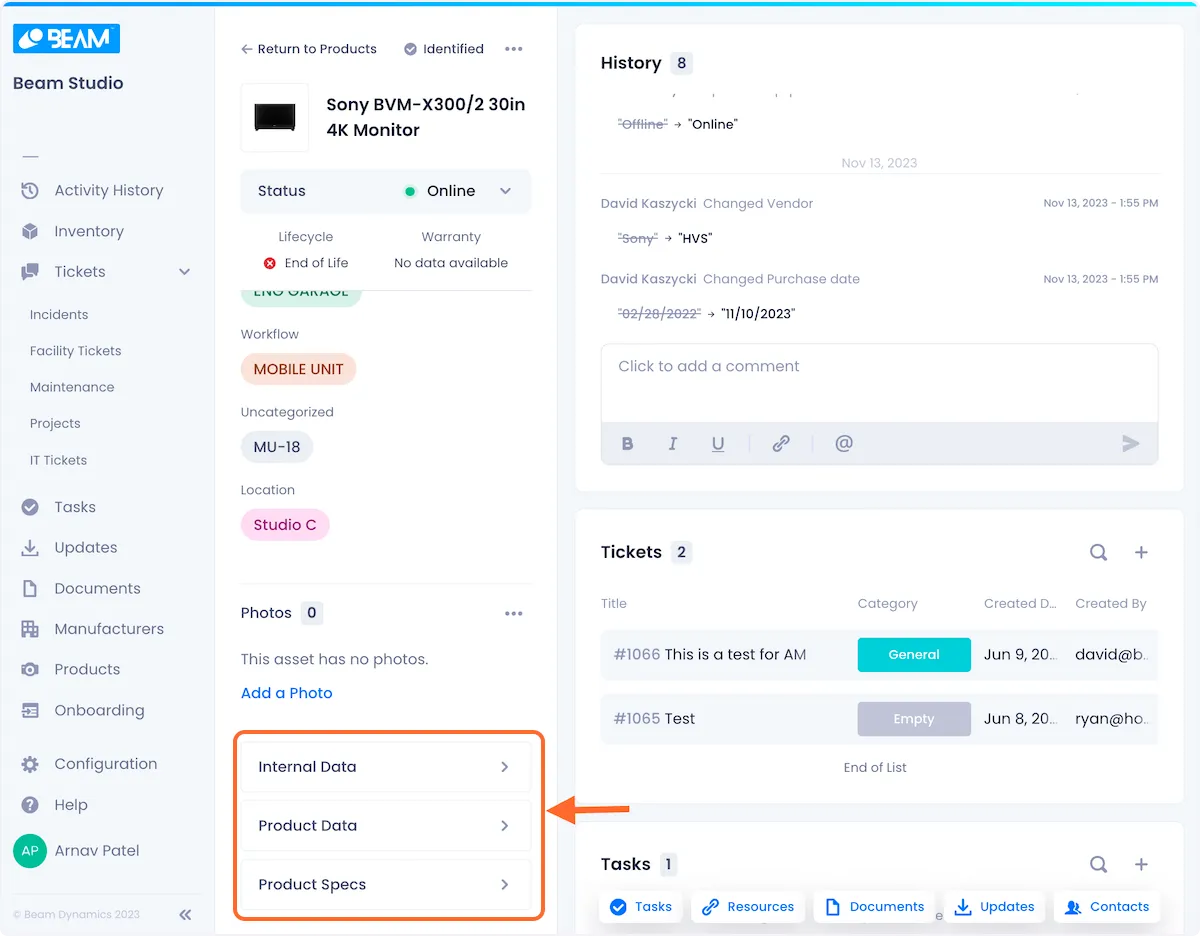Screen dimensions: 1200x936
Task: Expand the Product Specs section
Action: click(386, 885)
